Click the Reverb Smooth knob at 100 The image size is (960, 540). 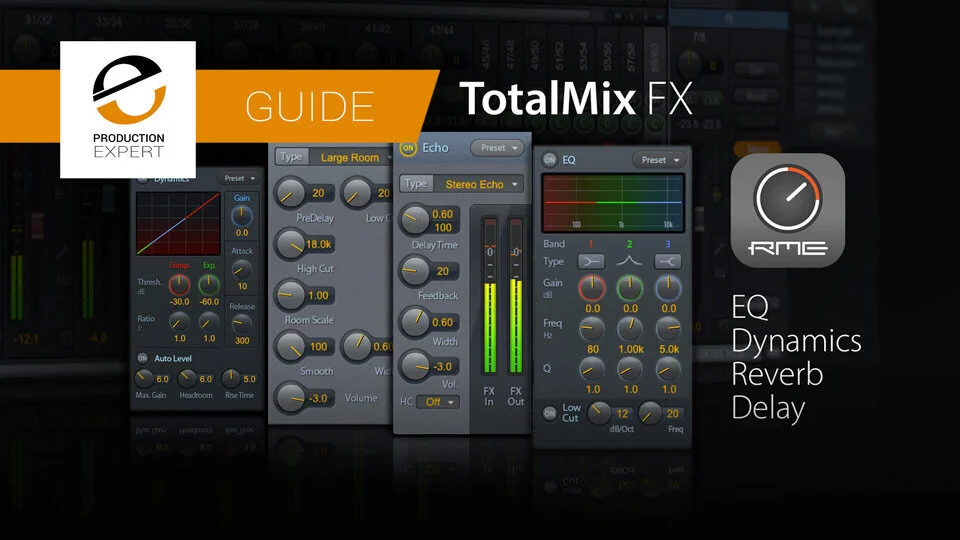tap(289, 347)
